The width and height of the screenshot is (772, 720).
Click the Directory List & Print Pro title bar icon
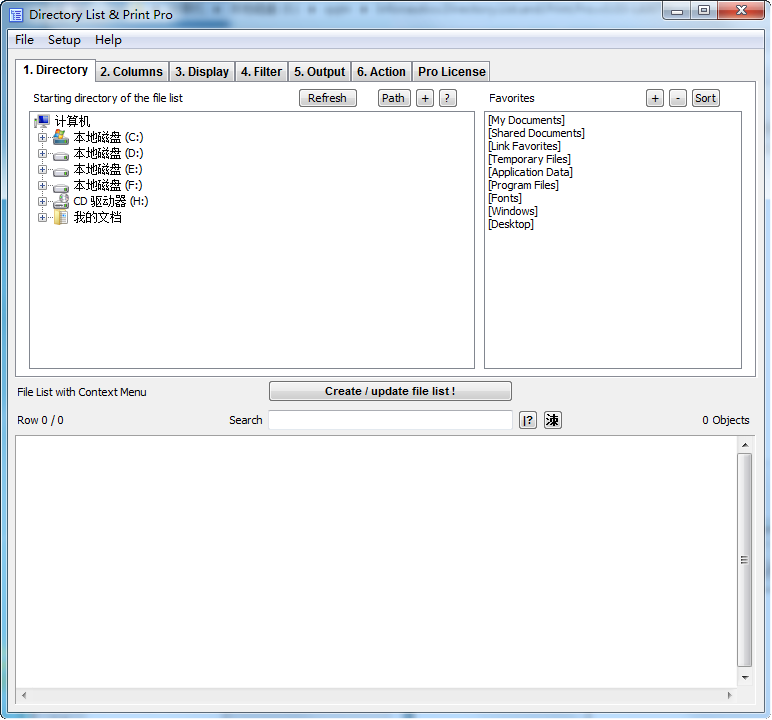coord(16,15)
